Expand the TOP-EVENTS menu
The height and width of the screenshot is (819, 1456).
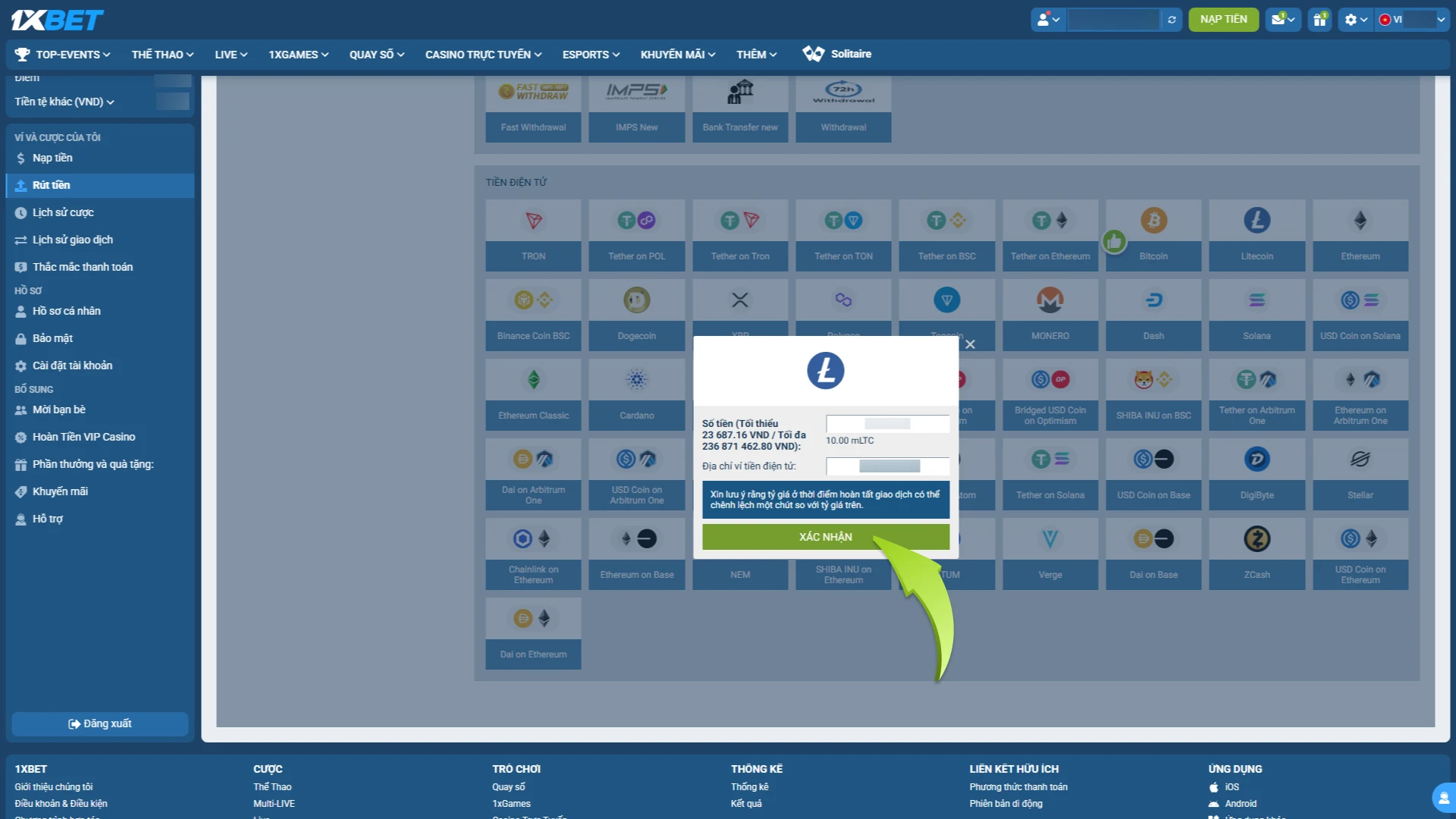pyautogui.click(x=62, y=55)
